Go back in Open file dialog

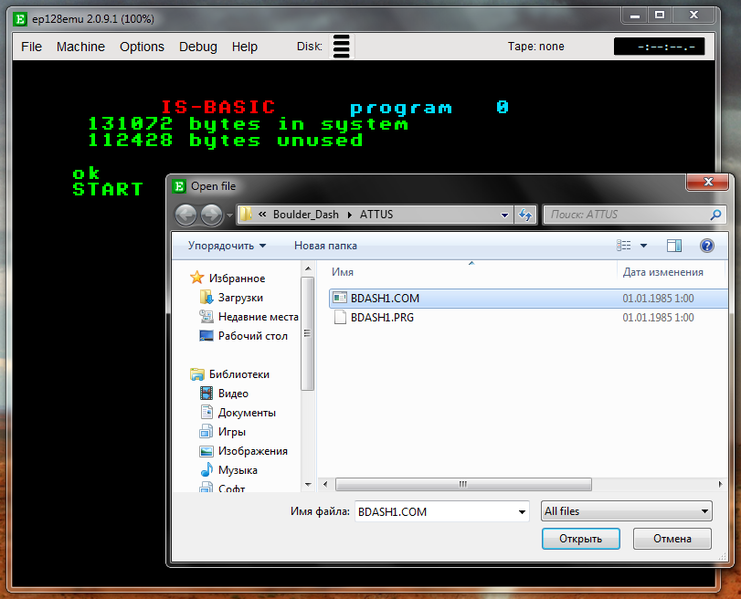pos(186,215)
